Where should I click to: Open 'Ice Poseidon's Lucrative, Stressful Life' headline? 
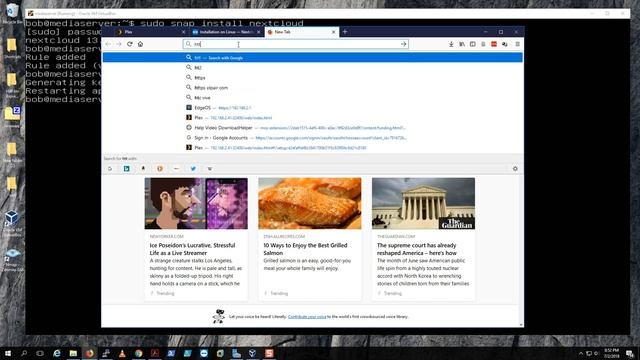click(192, 249)
